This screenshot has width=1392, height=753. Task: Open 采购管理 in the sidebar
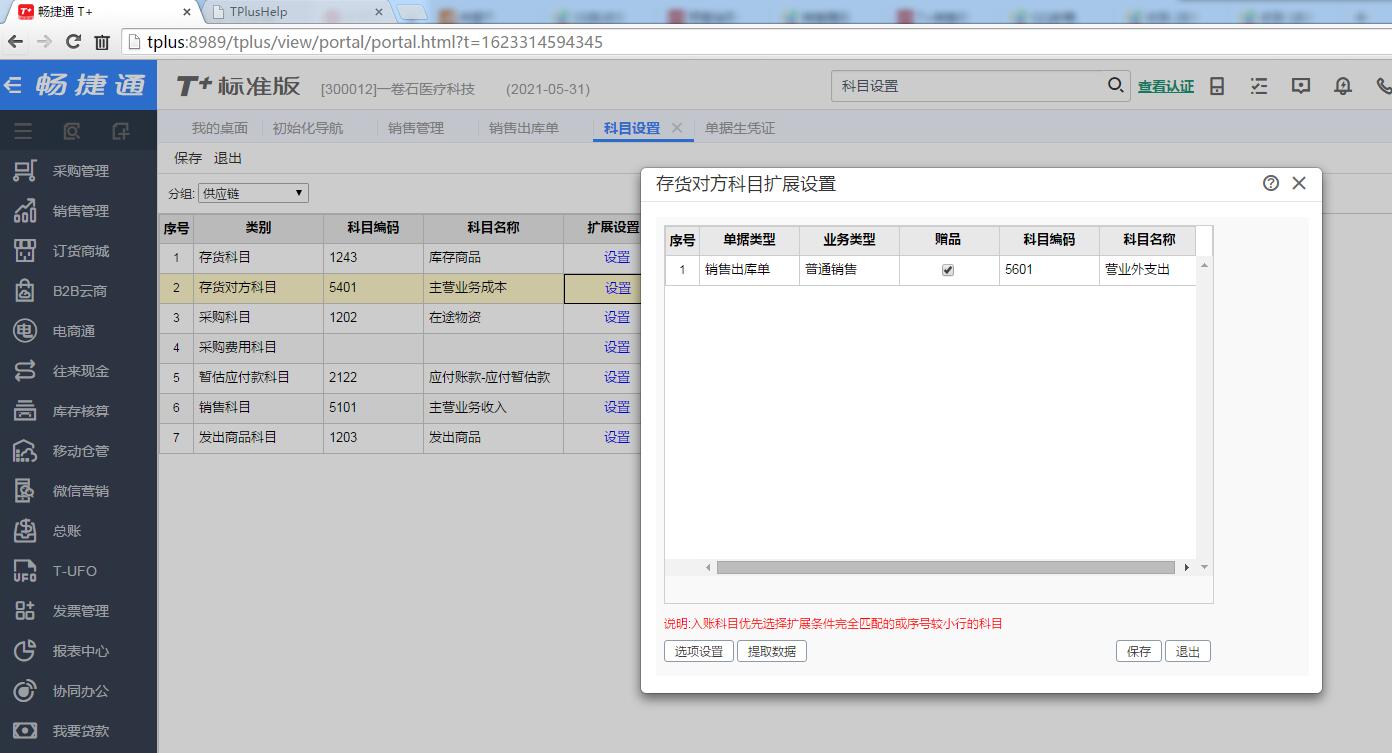[78, 171]
